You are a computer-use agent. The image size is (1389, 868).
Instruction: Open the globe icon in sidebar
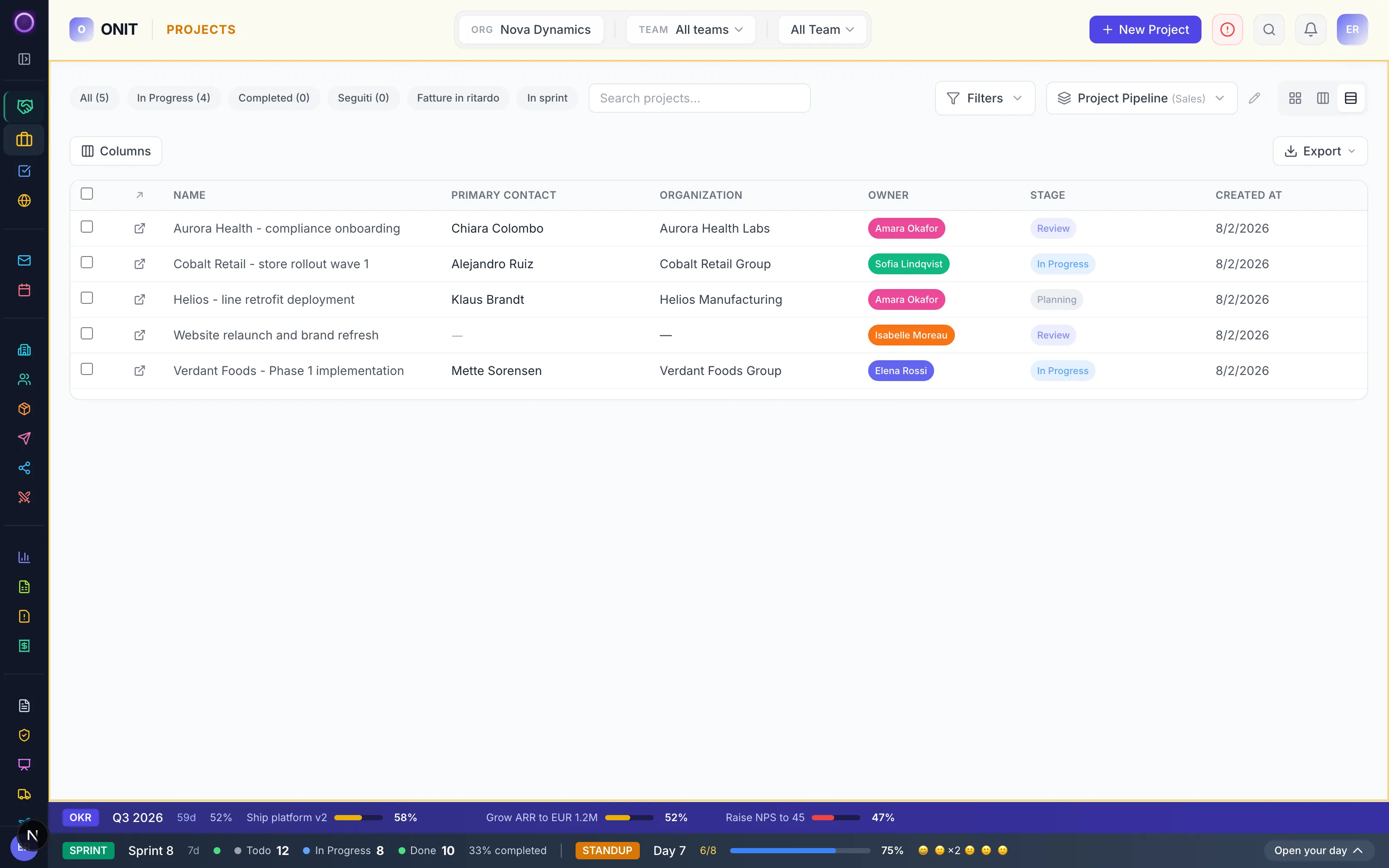24,201
